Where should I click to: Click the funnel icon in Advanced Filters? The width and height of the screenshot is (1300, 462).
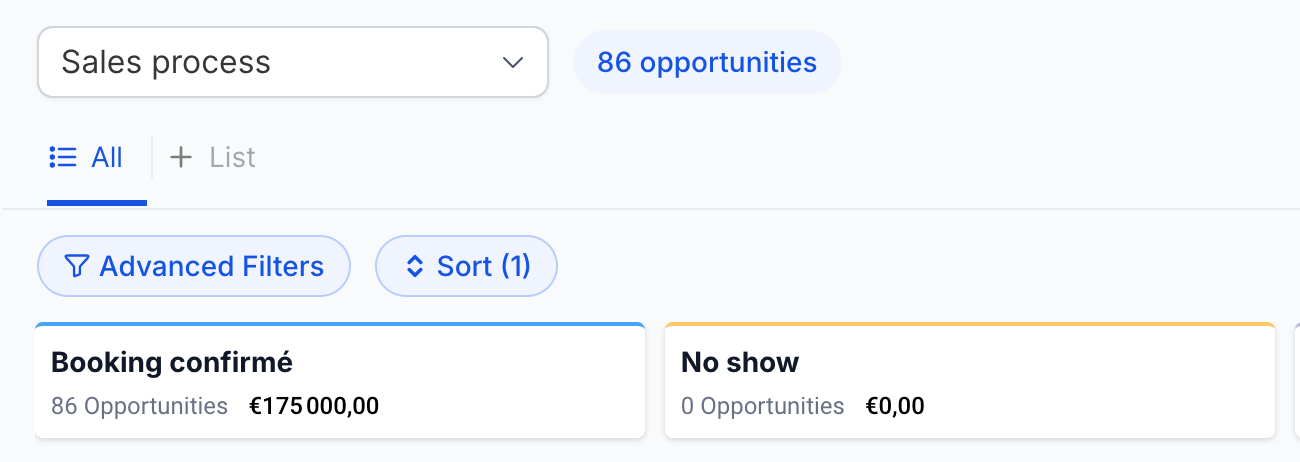click(76, 266)
